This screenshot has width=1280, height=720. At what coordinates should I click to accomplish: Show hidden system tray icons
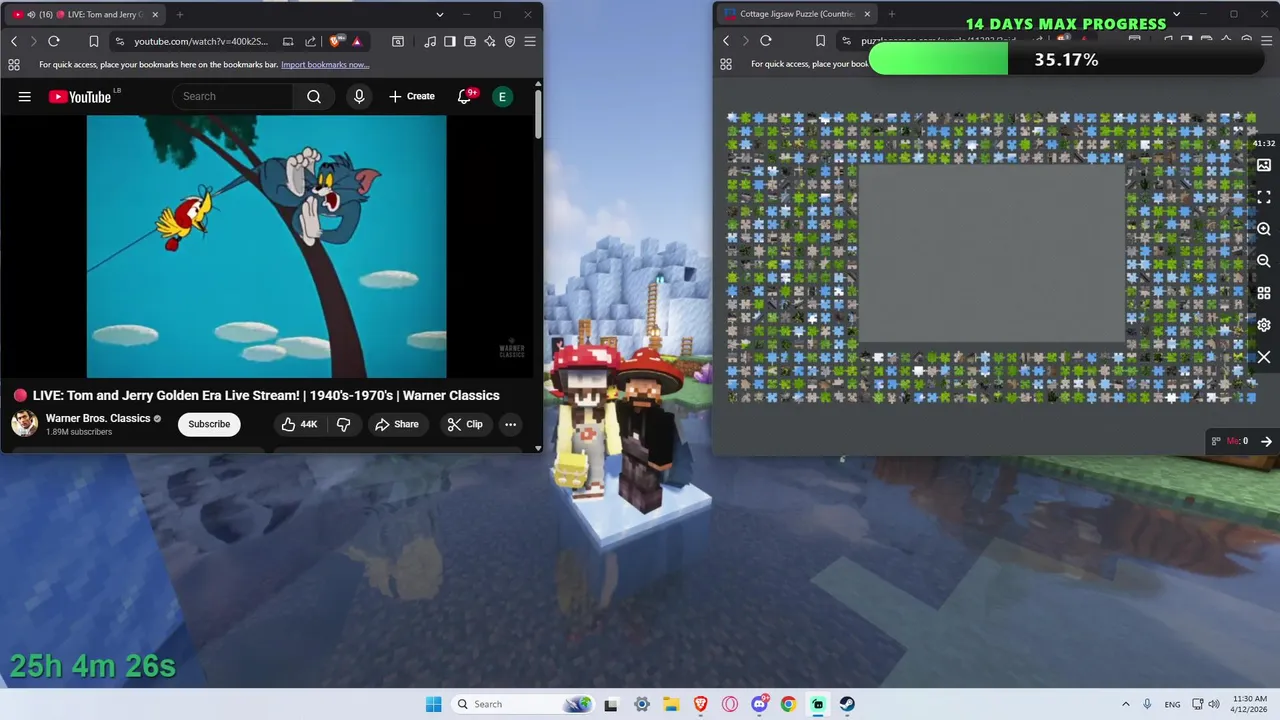click(x=1126, y=704)
